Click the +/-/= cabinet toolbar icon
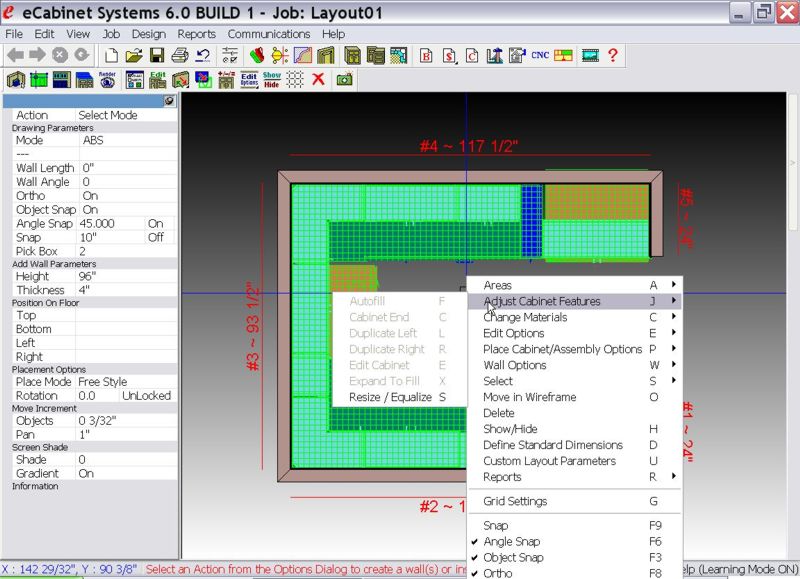The width and height of the screenshot is (800, 579). [226, 80]
